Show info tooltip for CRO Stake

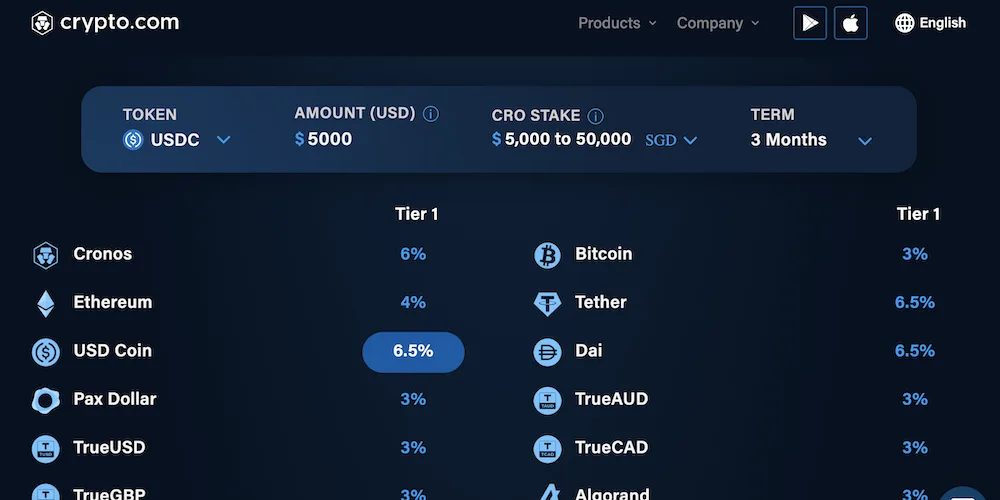point(596,116)
